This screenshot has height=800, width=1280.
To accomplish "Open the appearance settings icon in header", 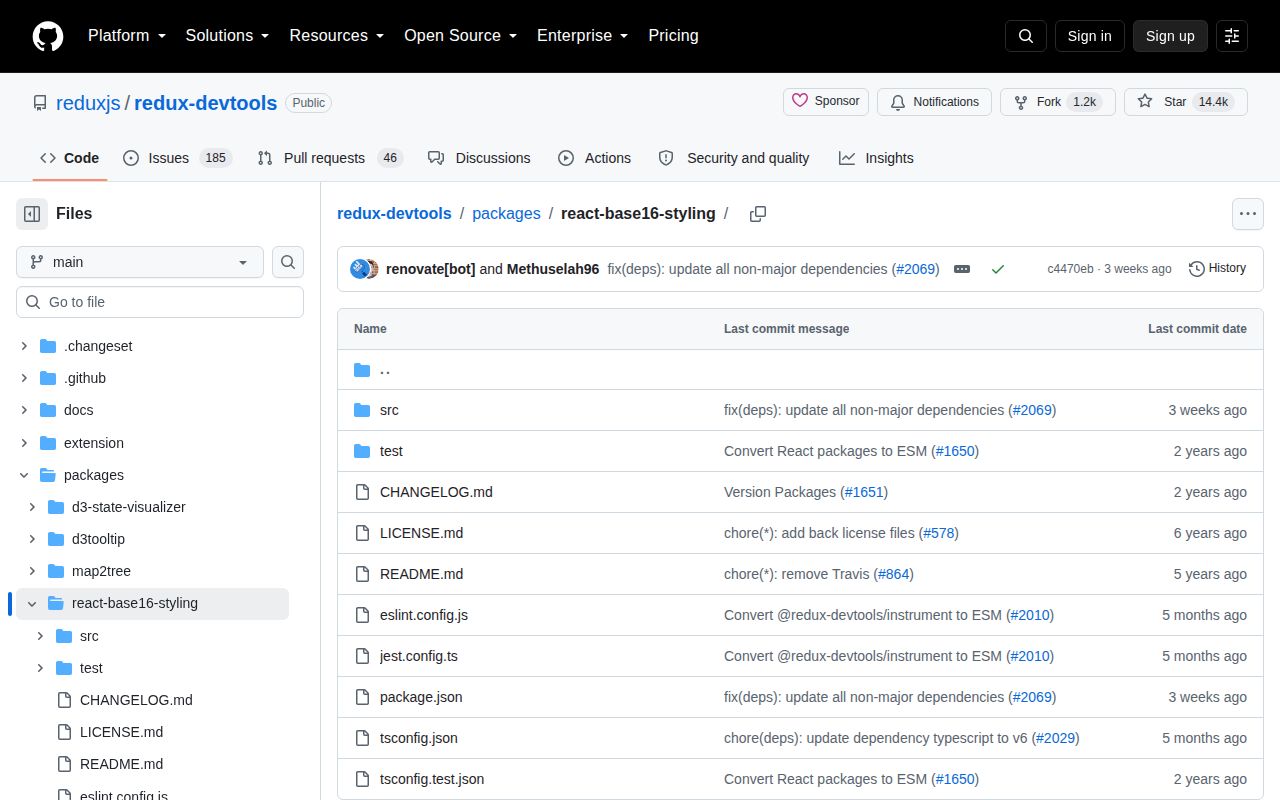I will click(x=1232, y=36).
